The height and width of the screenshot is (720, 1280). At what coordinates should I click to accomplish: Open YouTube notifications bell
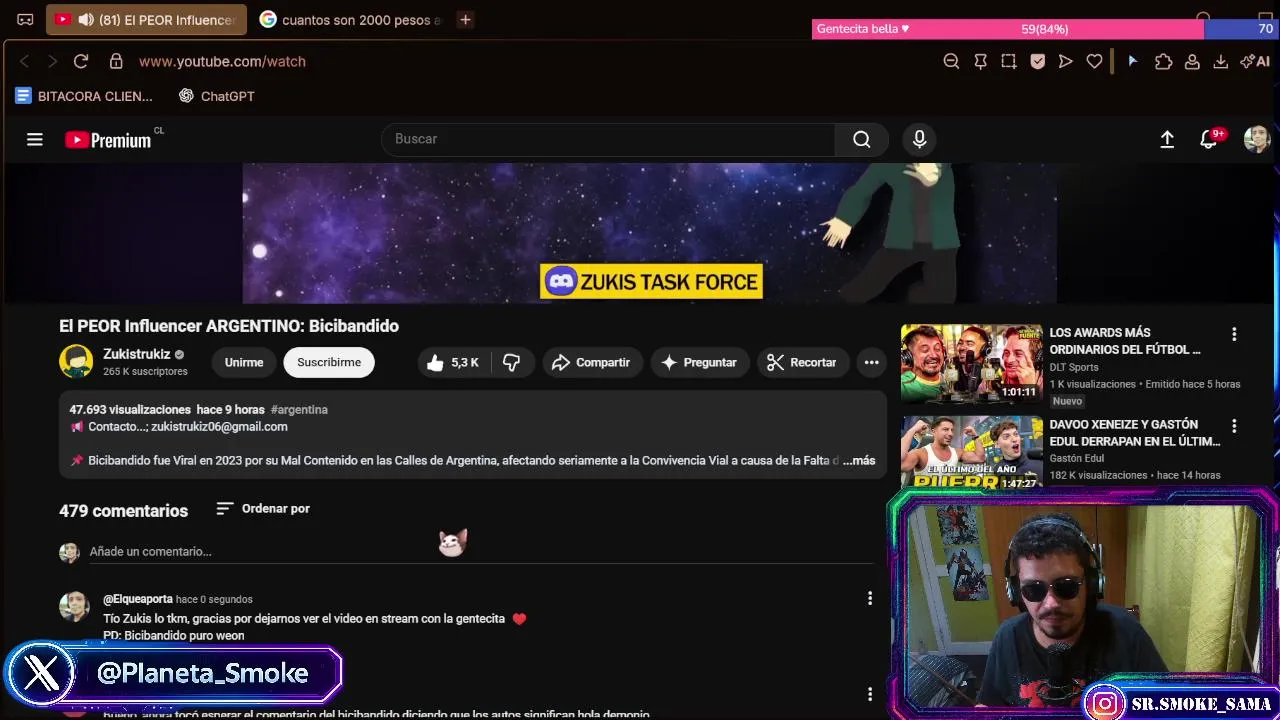point(1209,140)
